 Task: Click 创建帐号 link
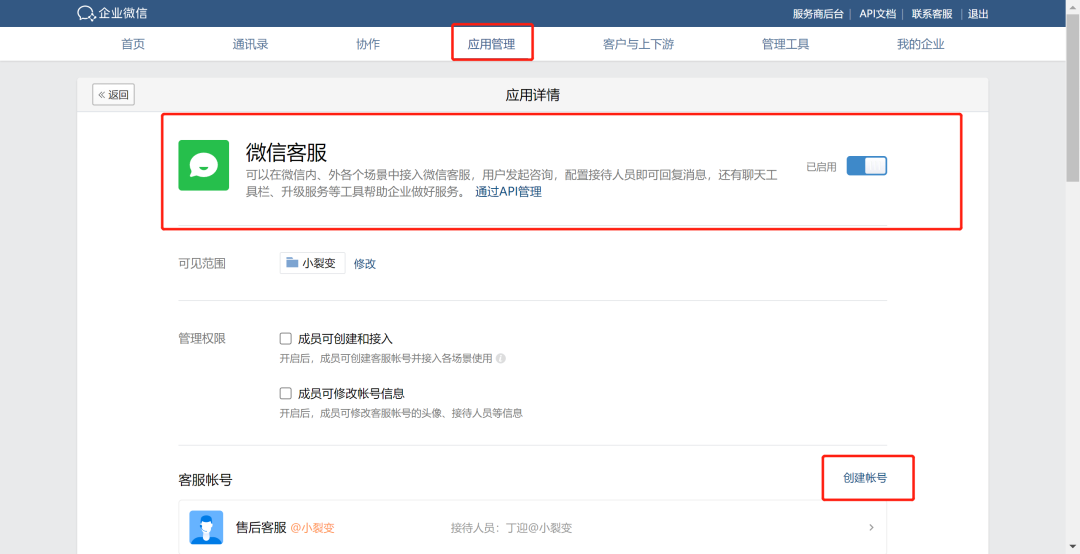click(x=865, y=478)
